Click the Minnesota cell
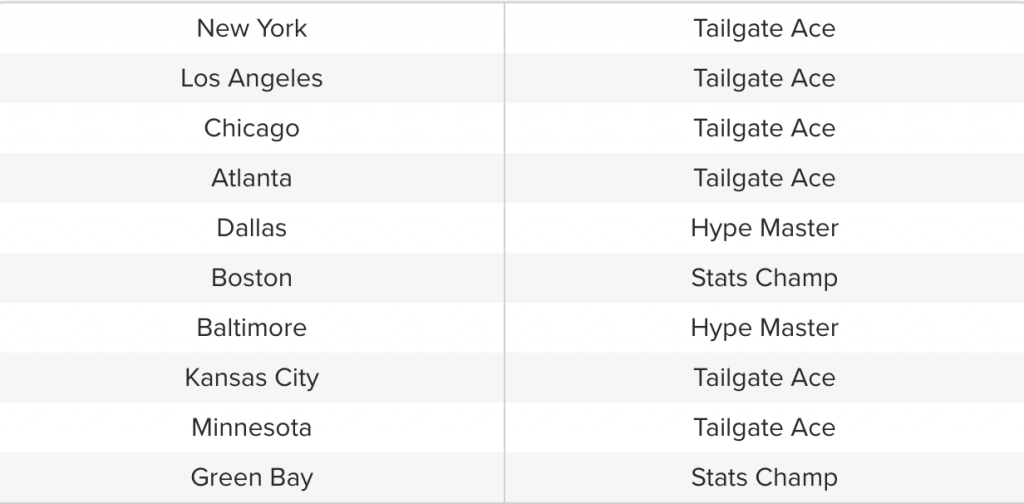This screenshot has height=504, width=1024. point(252,428)
